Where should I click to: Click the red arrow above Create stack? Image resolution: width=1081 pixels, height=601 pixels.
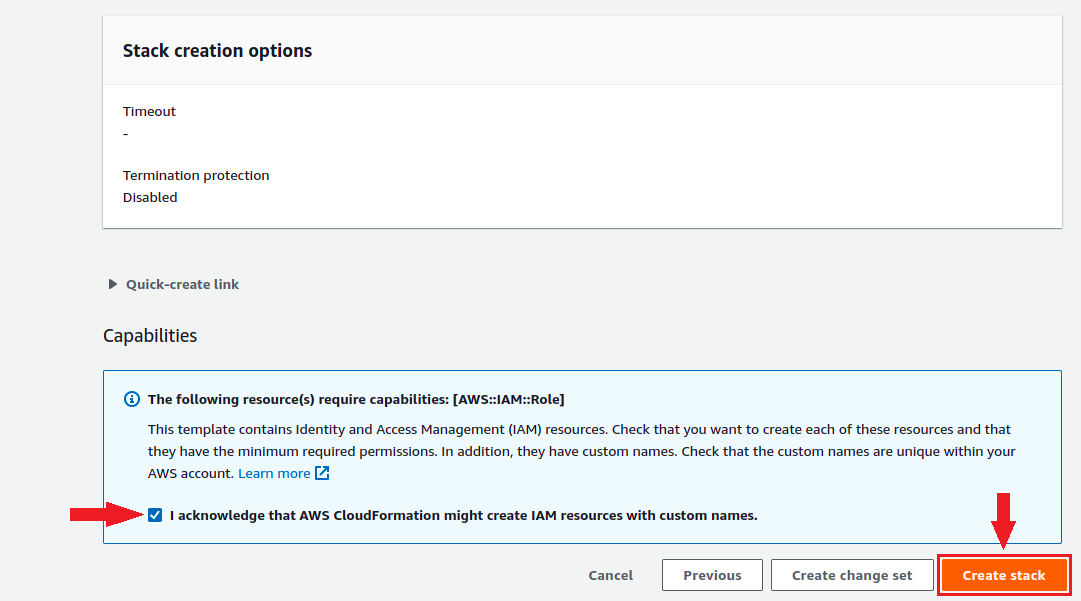click(1003, 520)
